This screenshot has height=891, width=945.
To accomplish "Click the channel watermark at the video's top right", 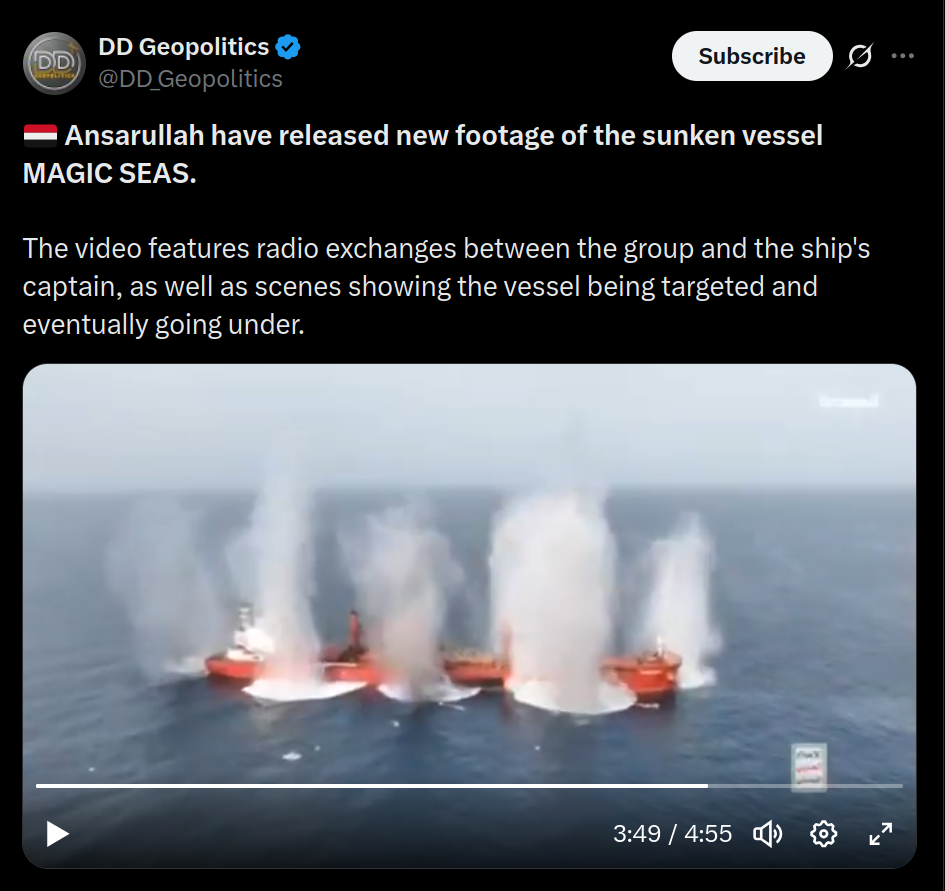I will [x=849, y=401].
